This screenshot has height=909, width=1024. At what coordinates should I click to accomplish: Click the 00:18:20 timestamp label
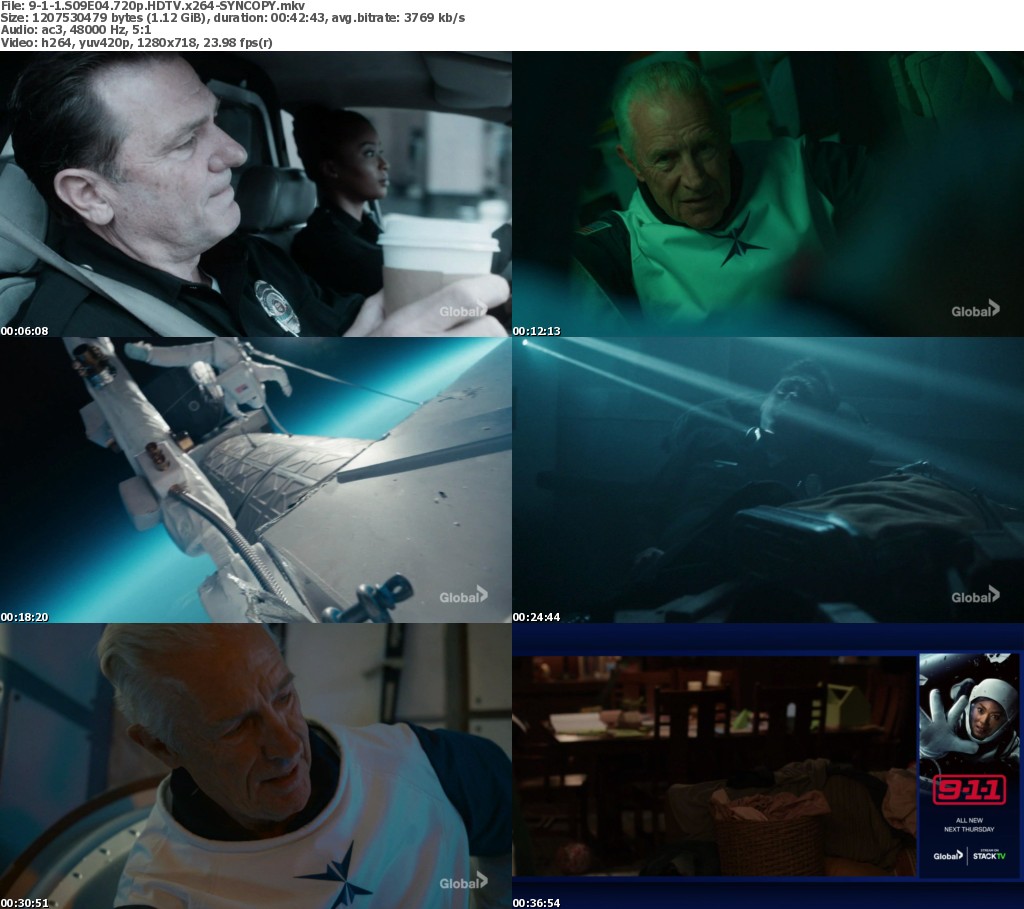click(24, 617)
